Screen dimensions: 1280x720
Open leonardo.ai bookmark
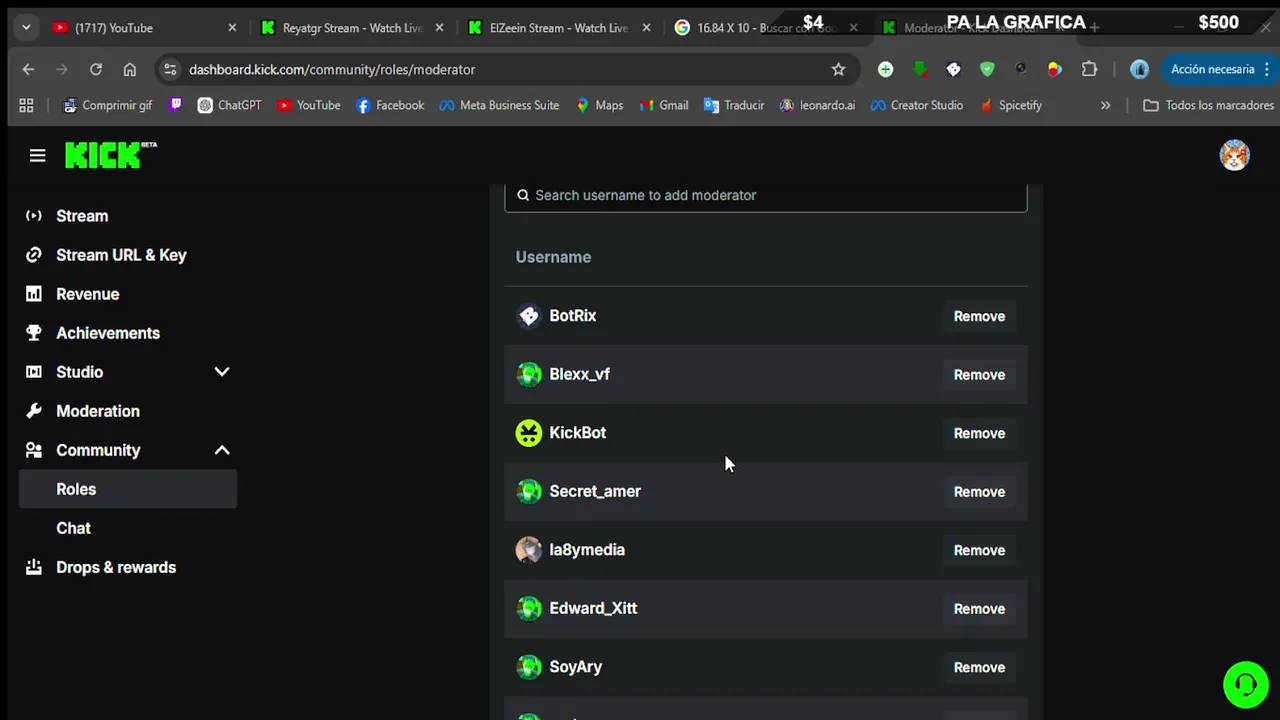pos(817,105)
